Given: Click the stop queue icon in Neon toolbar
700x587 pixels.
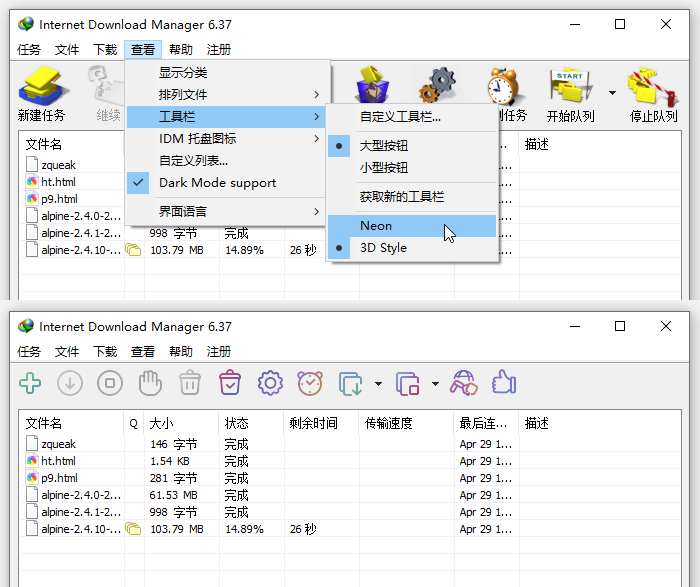Looking at the screenshot, I should tap(408, 383).
